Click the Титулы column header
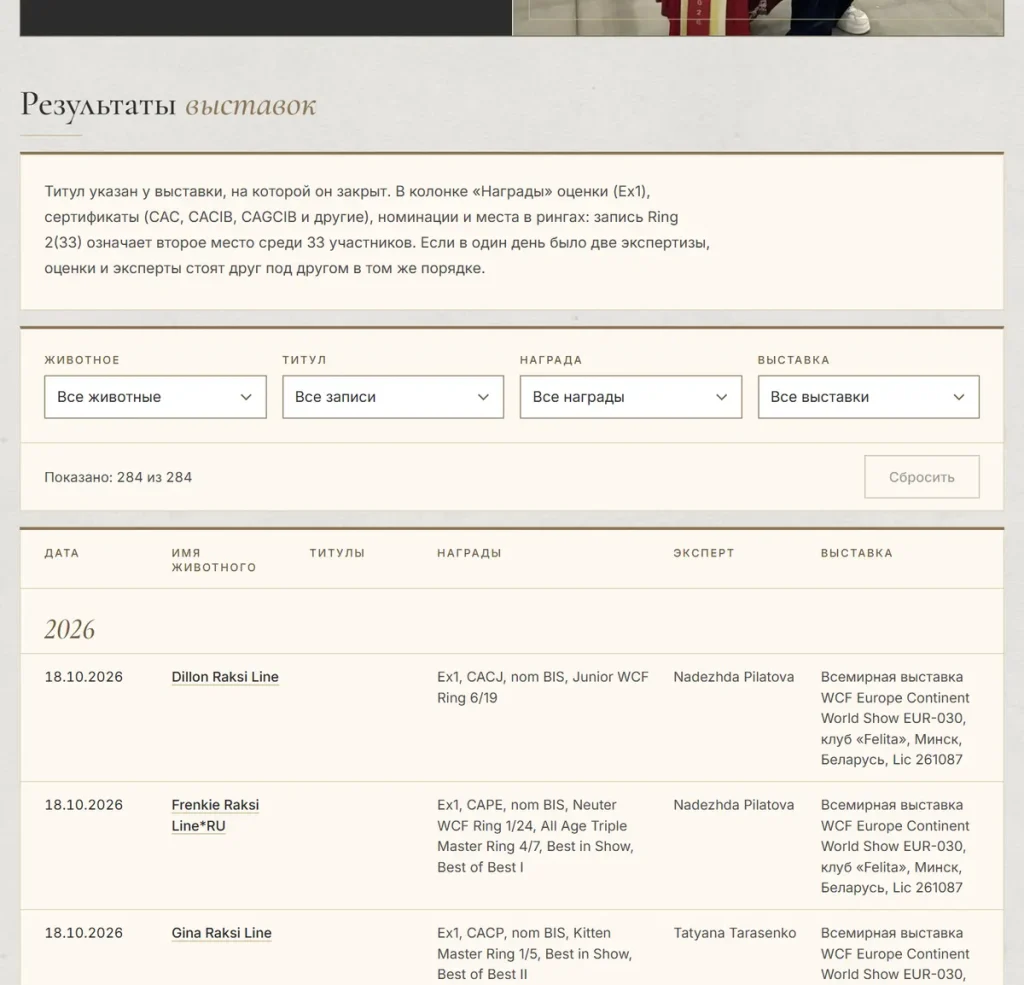The width and height of the screenshot is (1024, 985). [x=337, y=553]
